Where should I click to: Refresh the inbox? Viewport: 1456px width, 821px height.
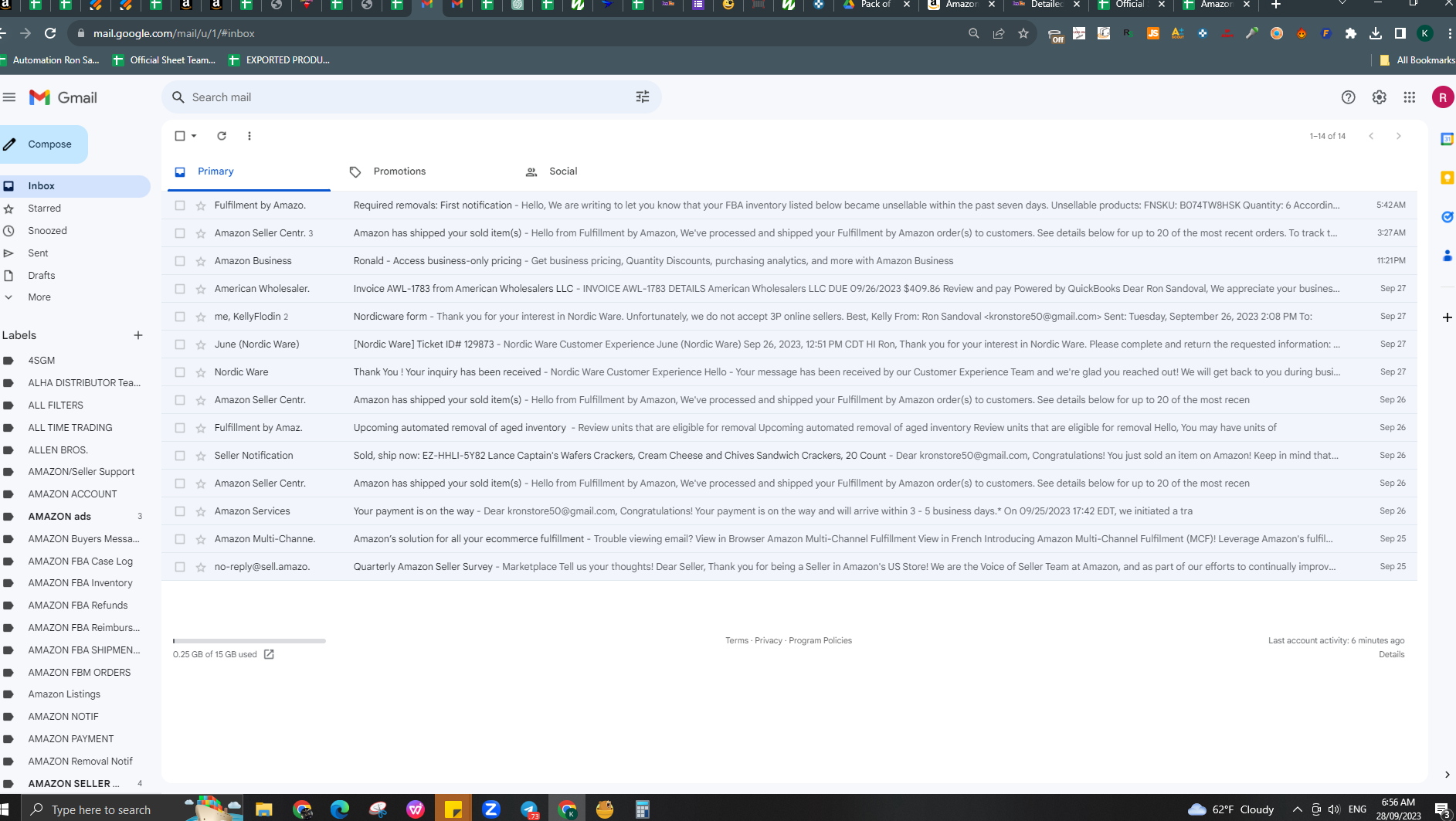point(222,136)
